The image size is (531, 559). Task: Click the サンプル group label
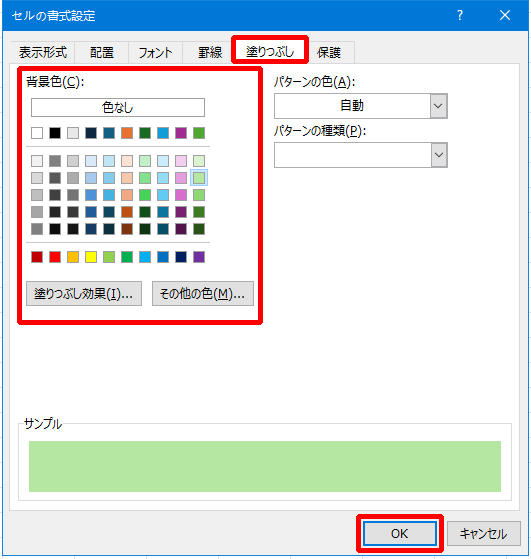pos(43,424)
